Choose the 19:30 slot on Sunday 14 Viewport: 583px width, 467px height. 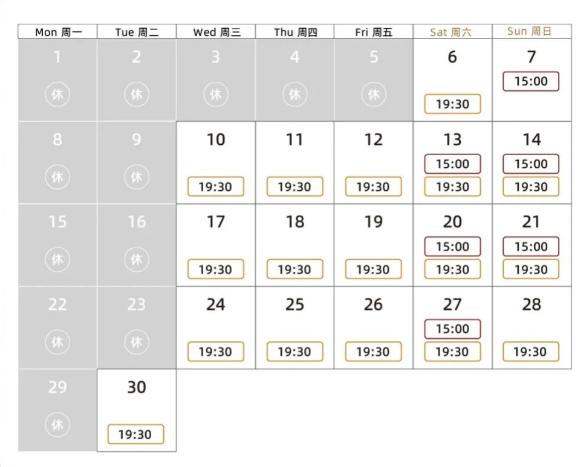531,187
